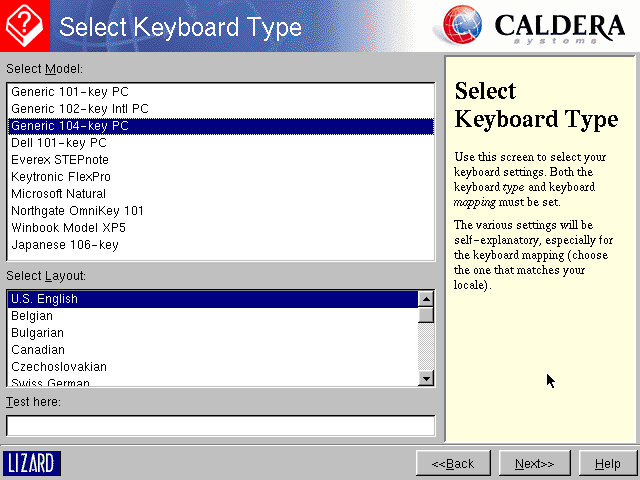The image size is (640, 480).
Task: Pick Everex STEPnote keyboard model
Action: (x=60, y=160)
